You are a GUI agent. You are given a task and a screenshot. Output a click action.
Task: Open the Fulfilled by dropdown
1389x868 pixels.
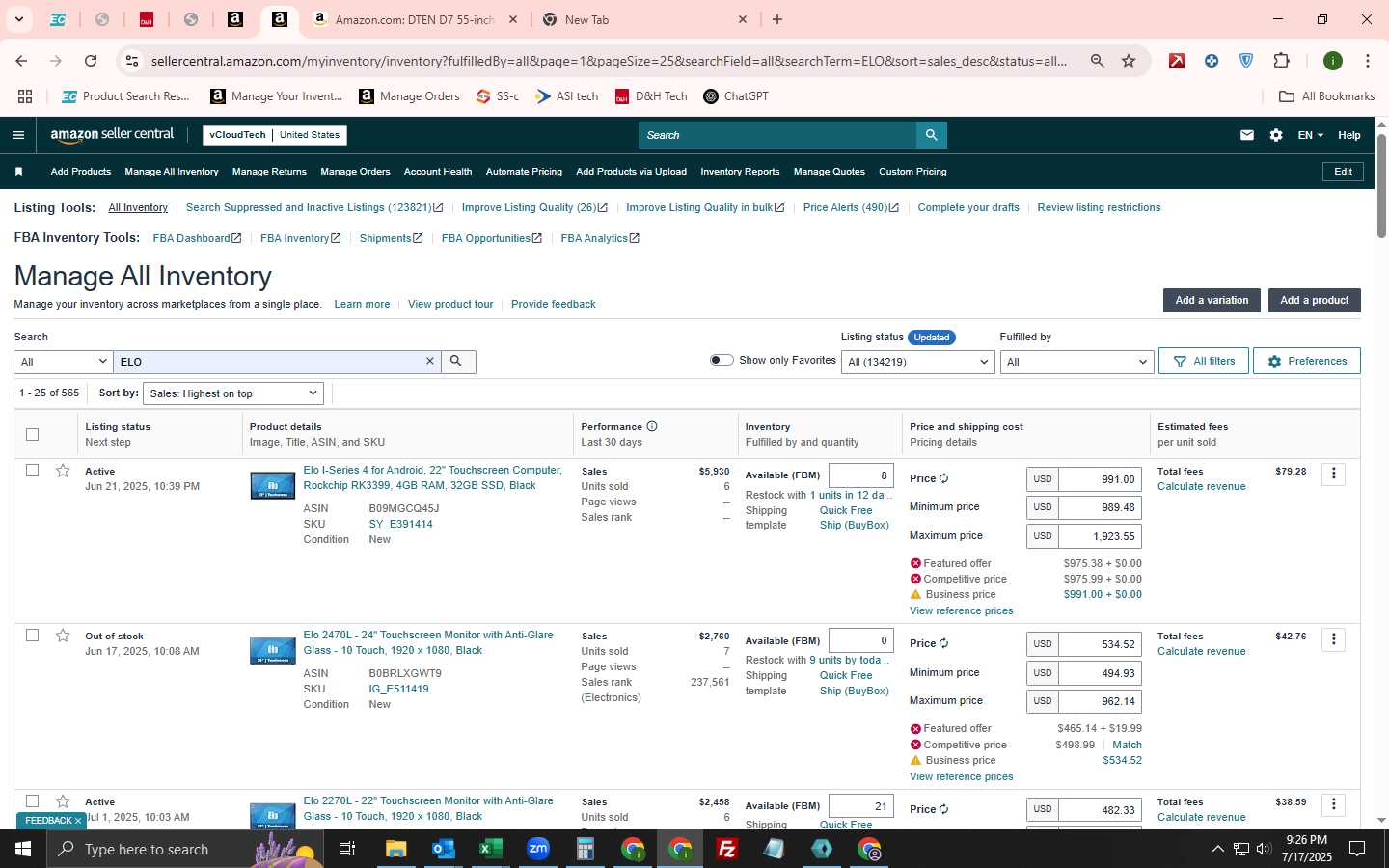pyautogui.click(x=1076, y=362)
